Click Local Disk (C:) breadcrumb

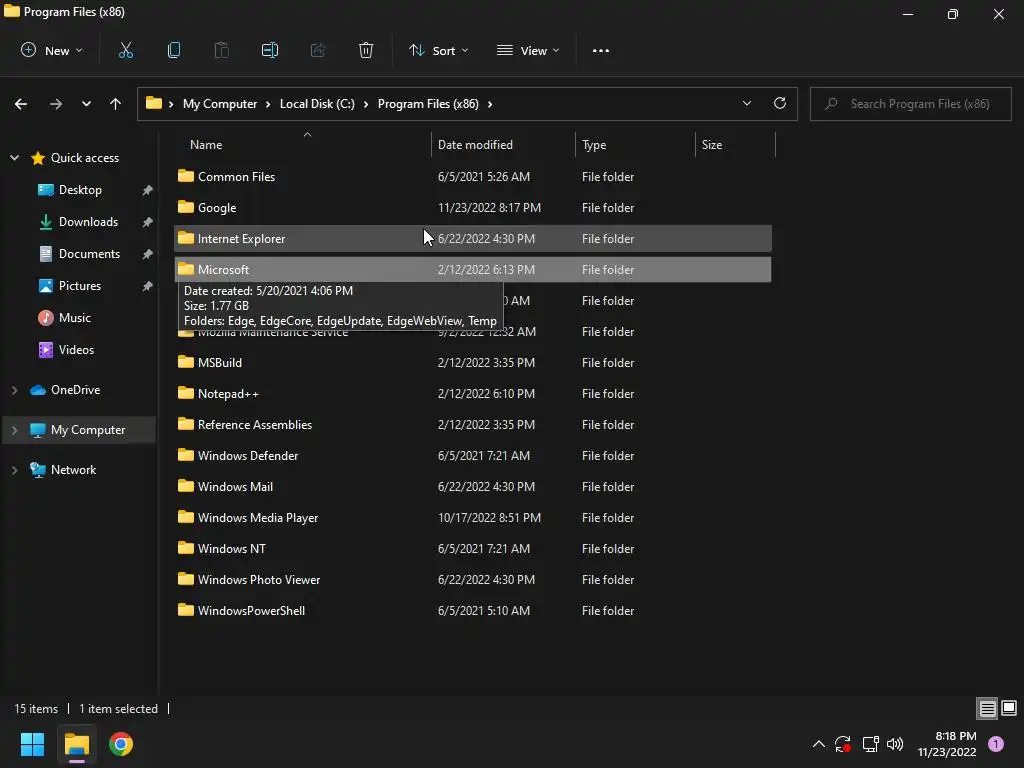click(x=317, y=104)
